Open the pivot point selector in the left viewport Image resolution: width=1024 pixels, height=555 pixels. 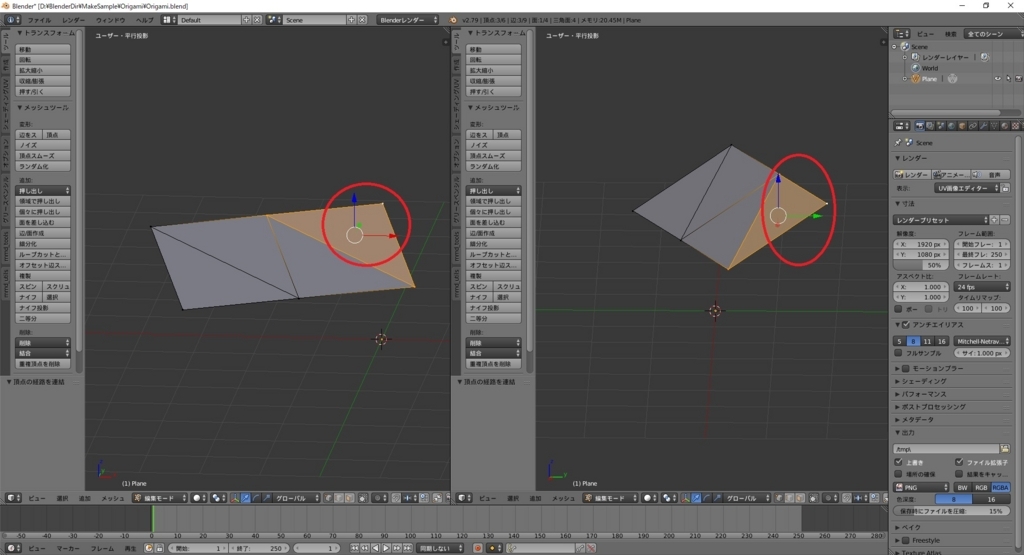(218, 498)
